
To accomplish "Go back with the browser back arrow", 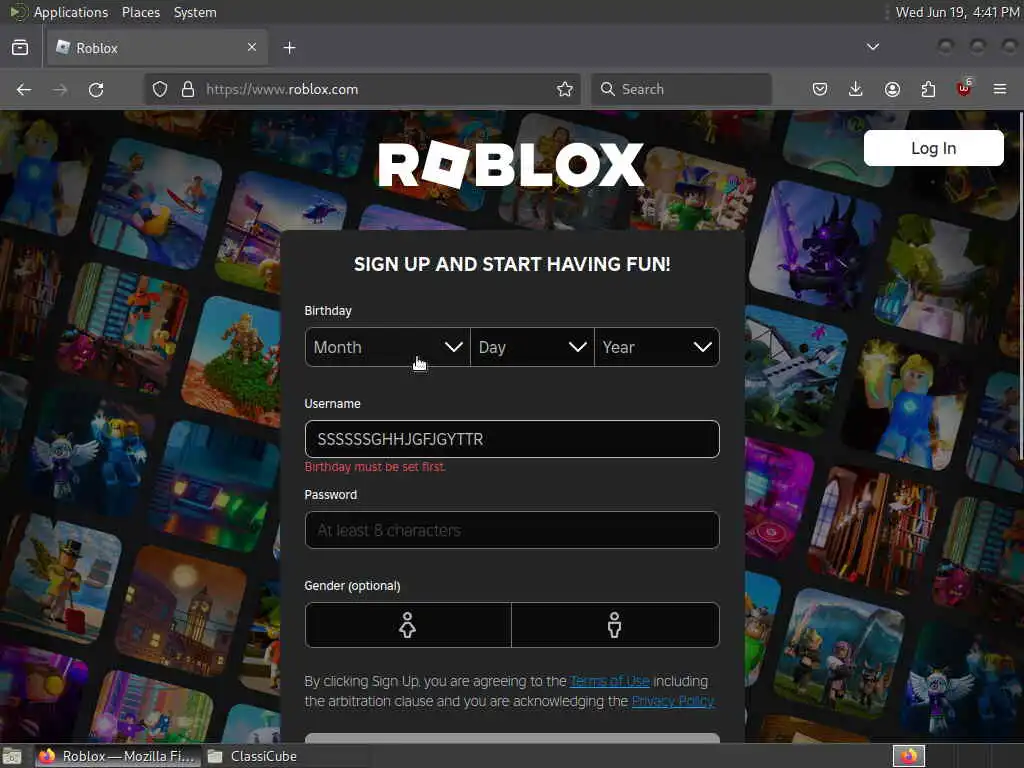I will click(x=24, y=89).
